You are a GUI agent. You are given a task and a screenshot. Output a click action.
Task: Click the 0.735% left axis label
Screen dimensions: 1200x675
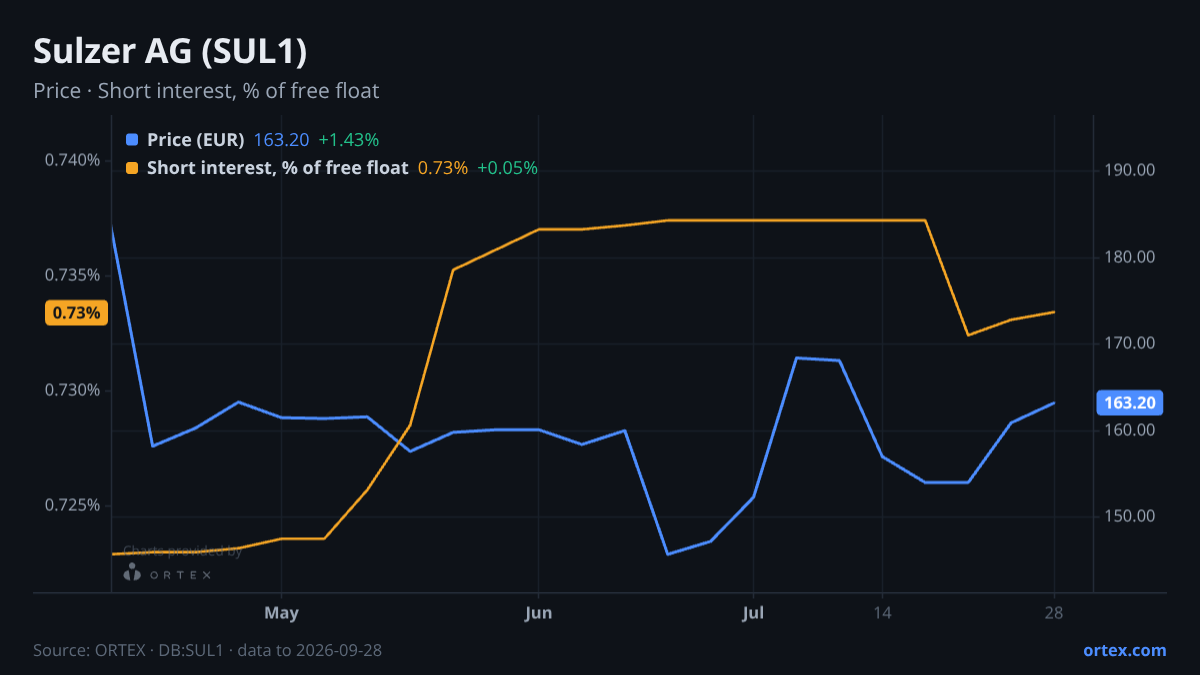(73, 275)
